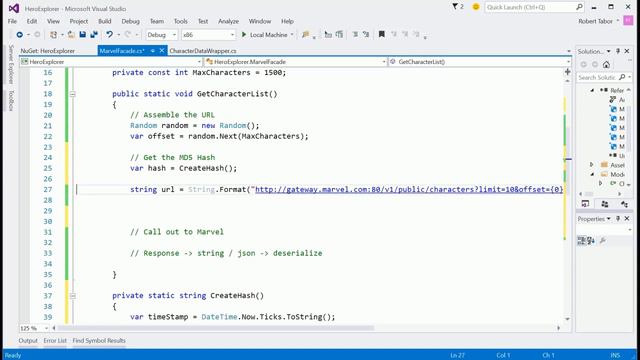Switch Properties to alphabetical sort icon
This screenshot has width=640, height=360.
click(x=591, y=240)
